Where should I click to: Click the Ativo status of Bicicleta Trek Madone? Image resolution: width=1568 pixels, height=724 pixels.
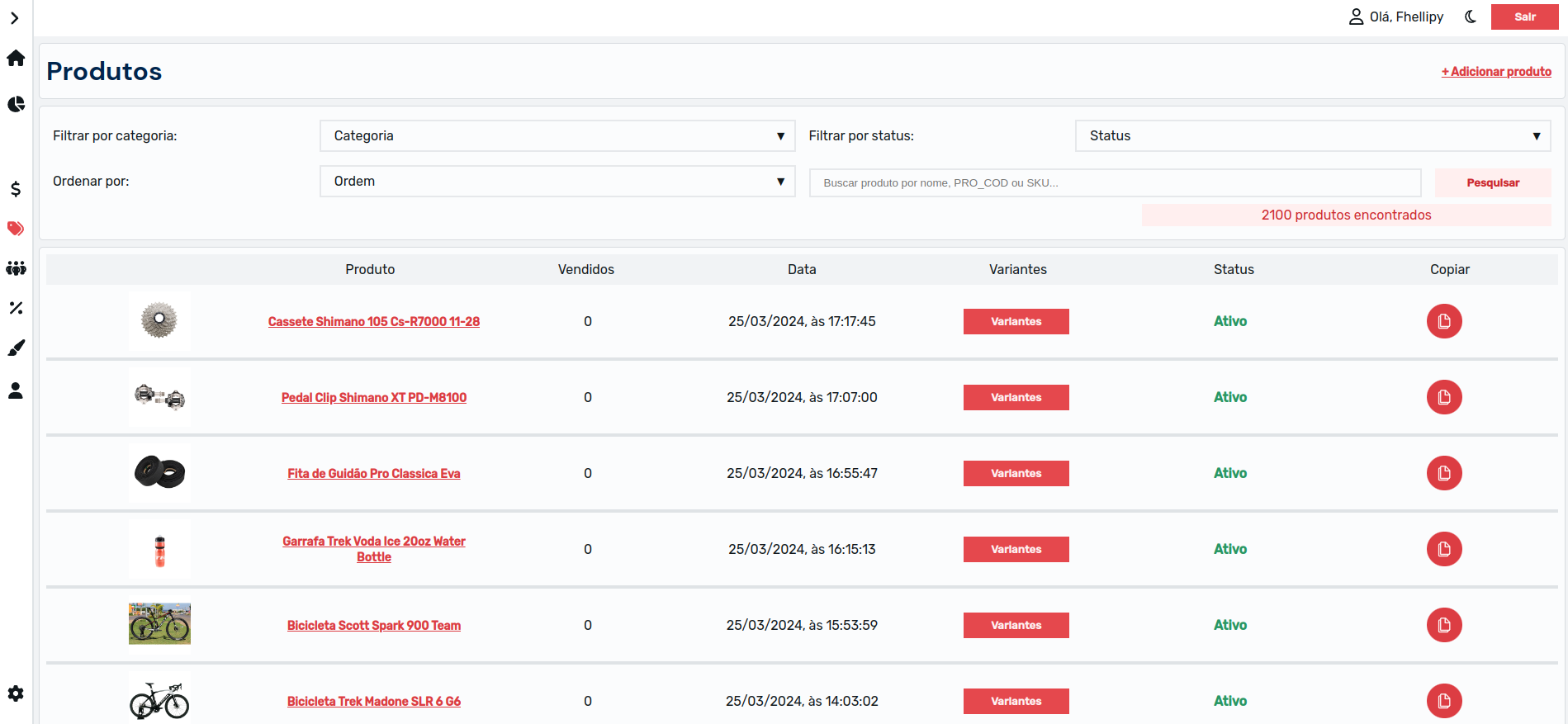tap(1230, 701)
